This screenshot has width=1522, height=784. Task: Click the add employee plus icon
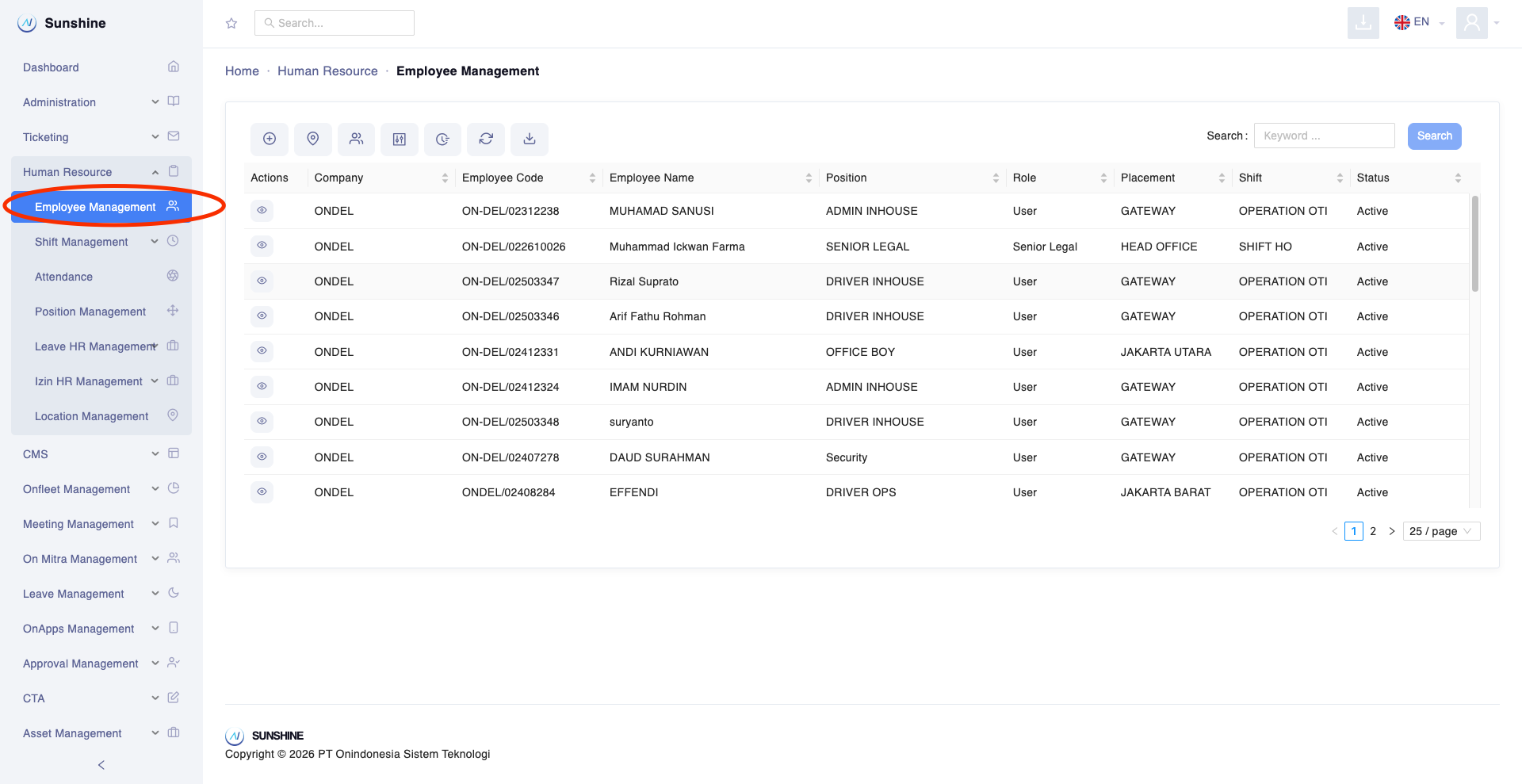pyautogui.click(x=270, y=139)
